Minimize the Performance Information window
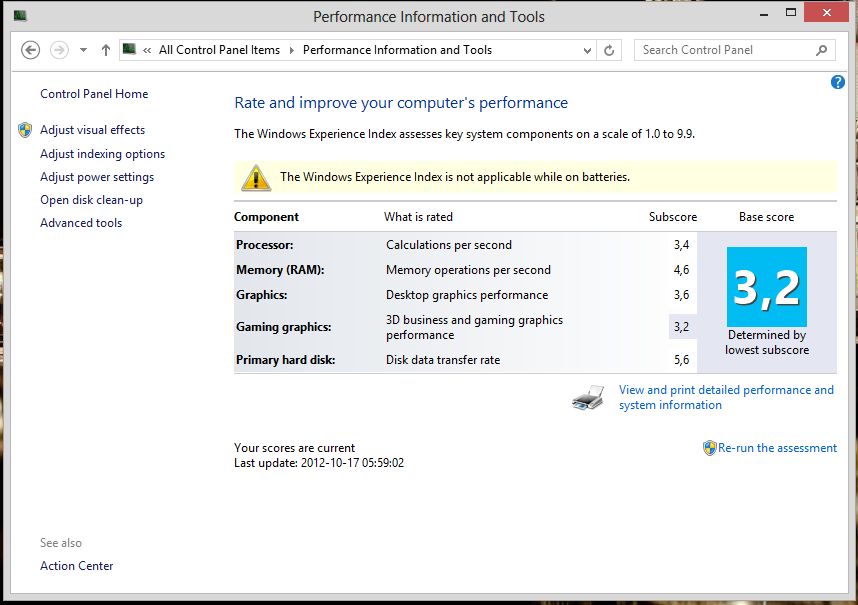 764,15
